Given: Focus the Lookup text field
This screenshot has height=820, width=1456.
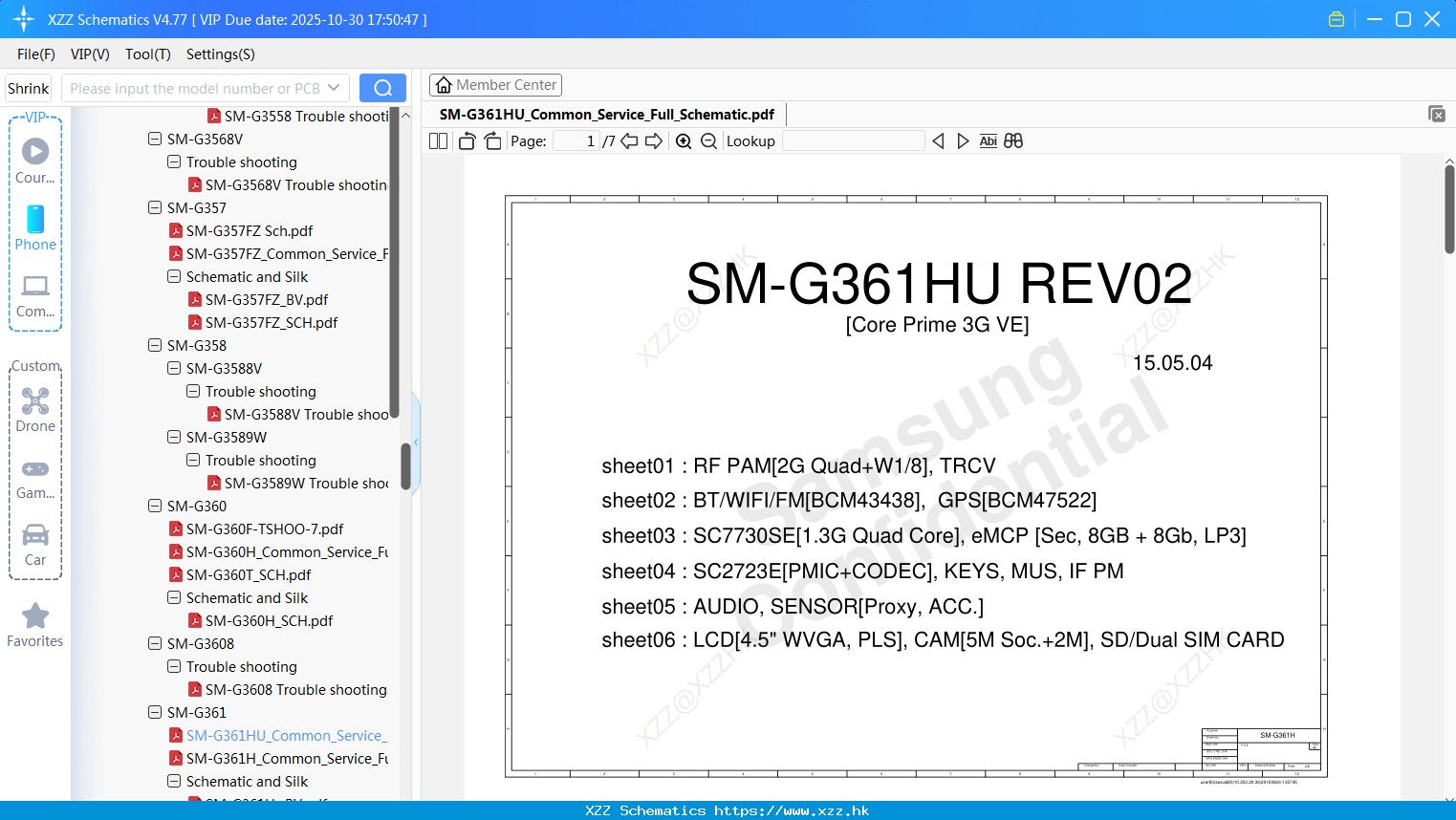Looking at the screenshot, I should pyautogui.click(x=854, y=140).
